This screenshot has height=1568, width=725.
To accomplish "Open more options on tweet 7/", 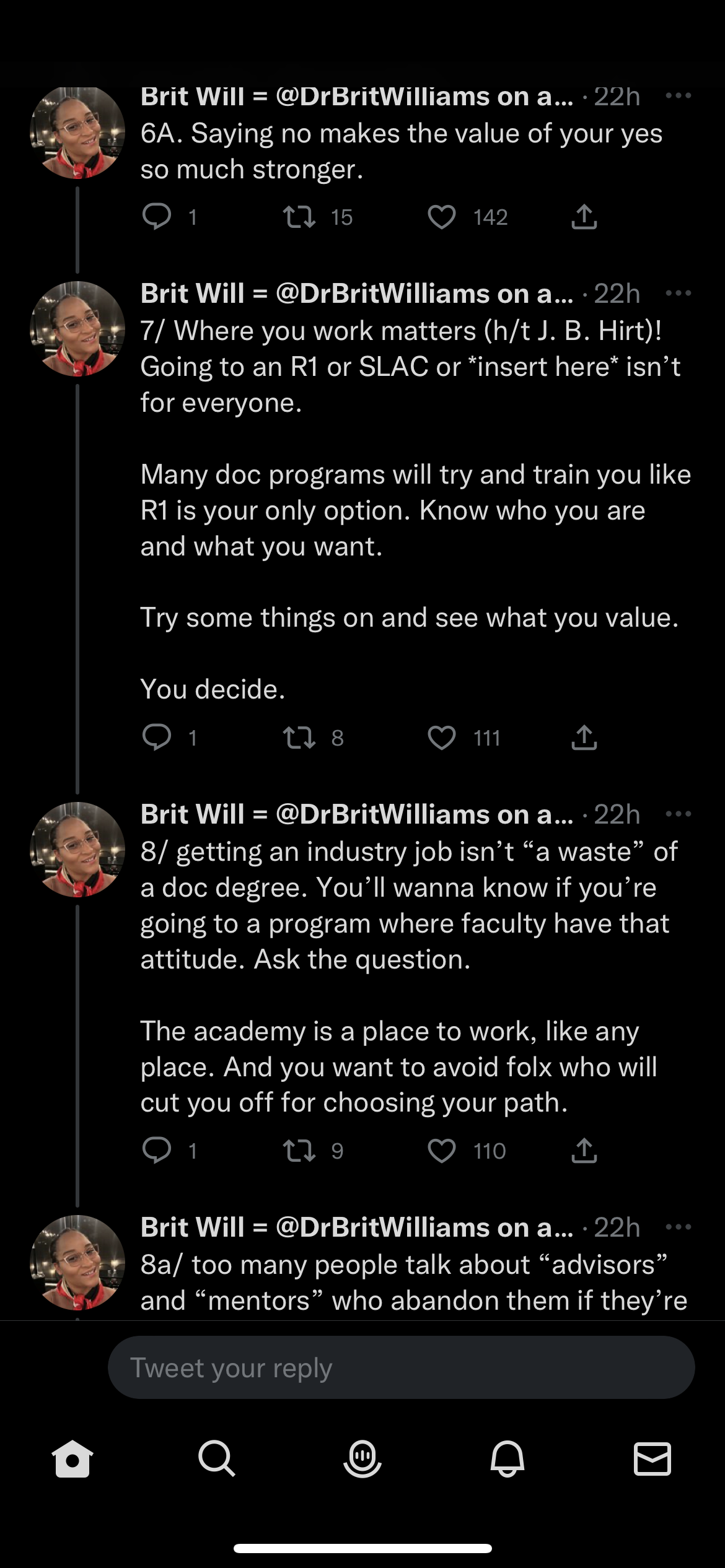I will (678, 293).
